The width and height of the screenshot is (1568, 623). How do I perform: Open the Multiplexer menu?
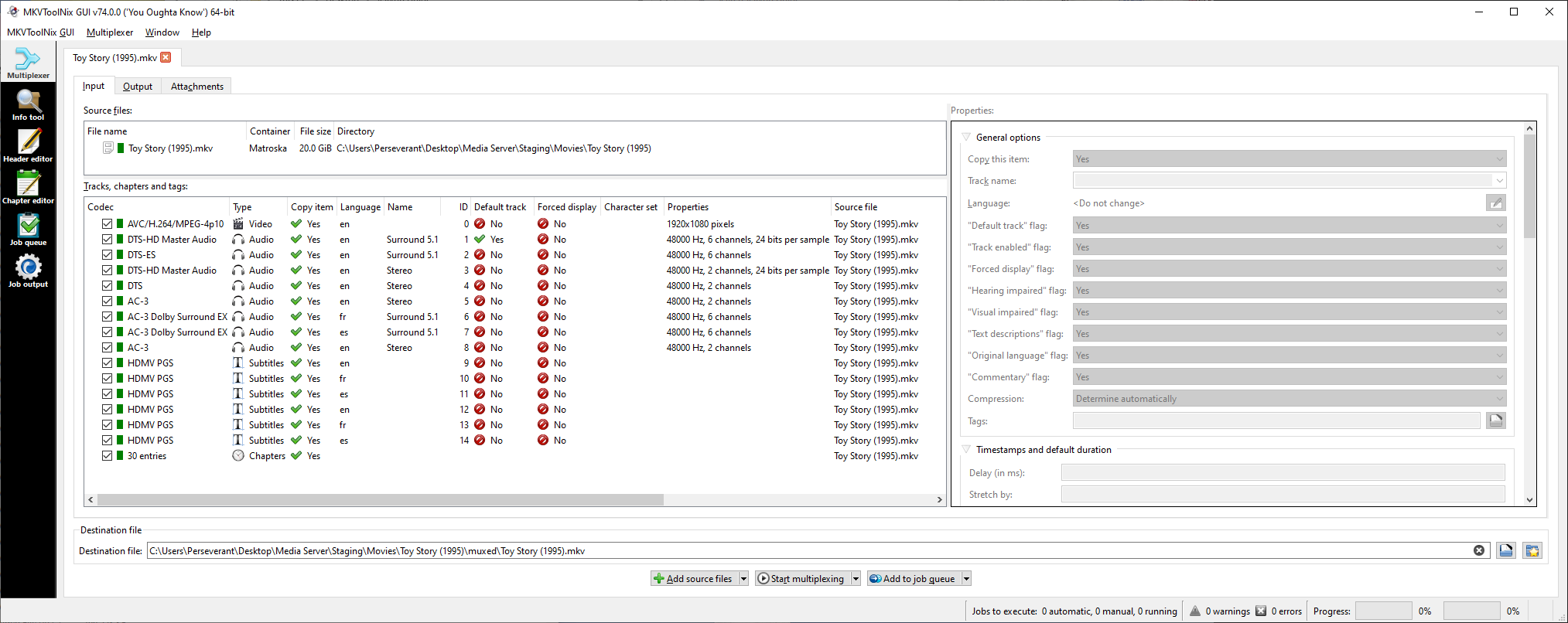tap(110, 32)
